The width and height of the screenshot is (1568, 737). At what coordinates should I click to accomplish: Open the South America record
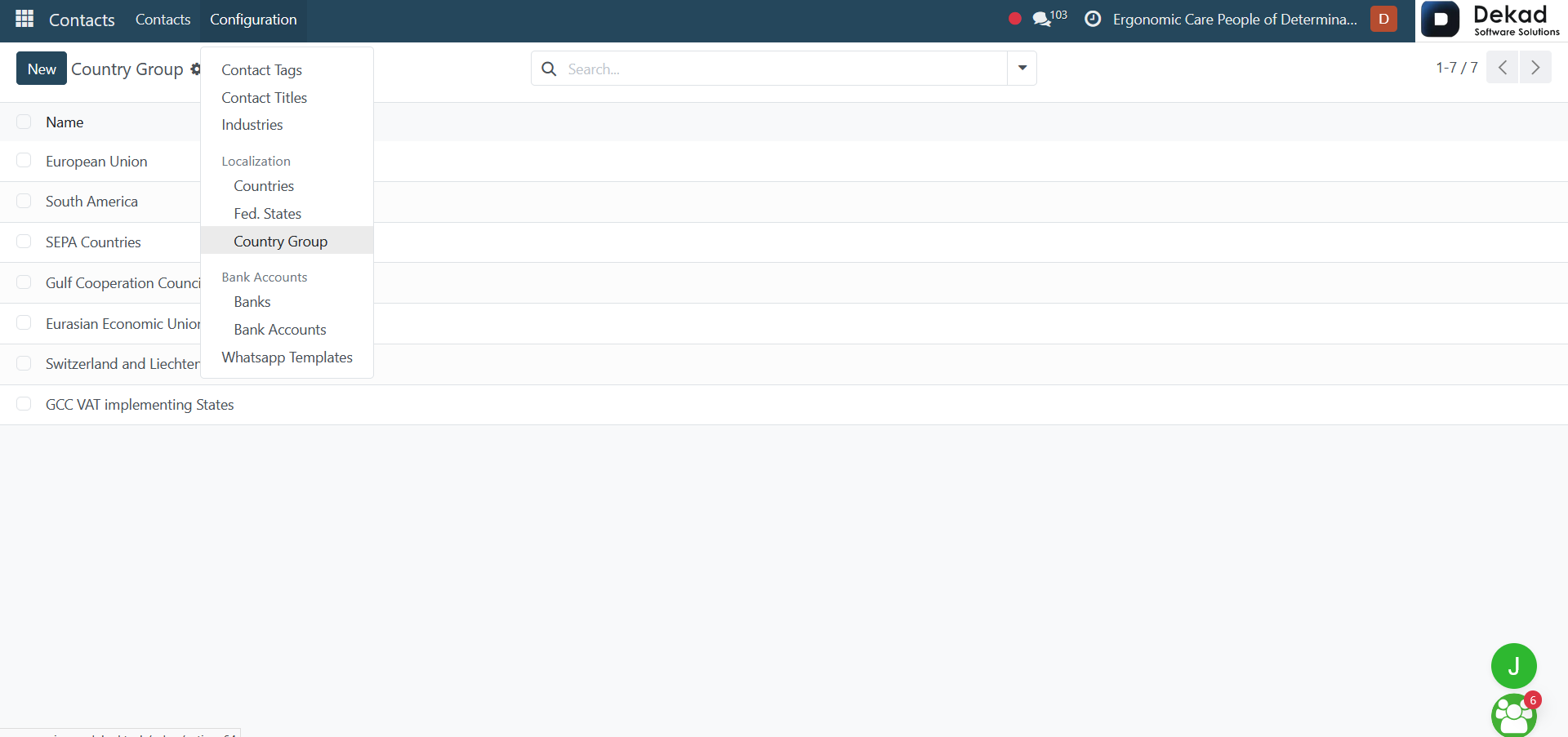point(91,202)
